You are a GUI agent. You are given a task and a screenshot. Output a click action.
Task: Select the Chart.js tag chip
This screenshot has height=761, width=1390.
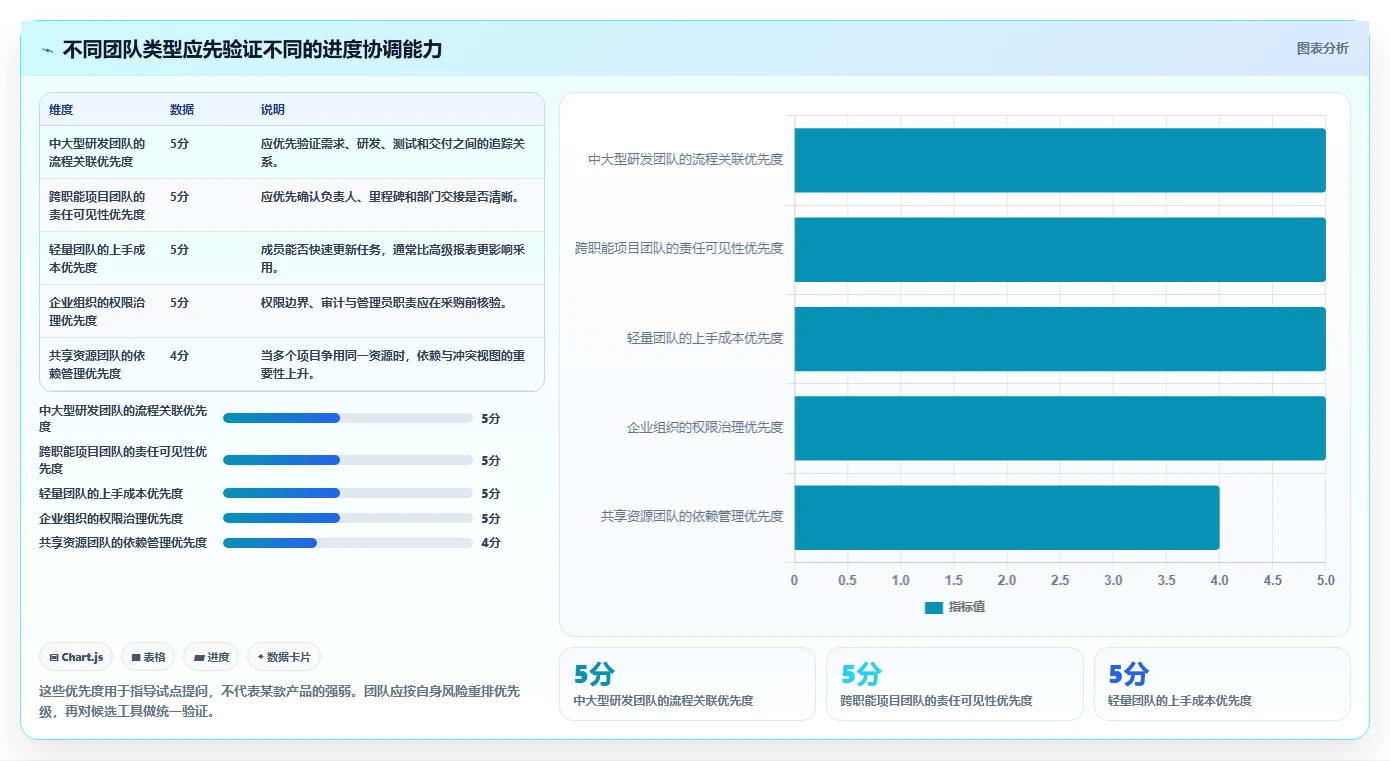click(x=77, y=657)
